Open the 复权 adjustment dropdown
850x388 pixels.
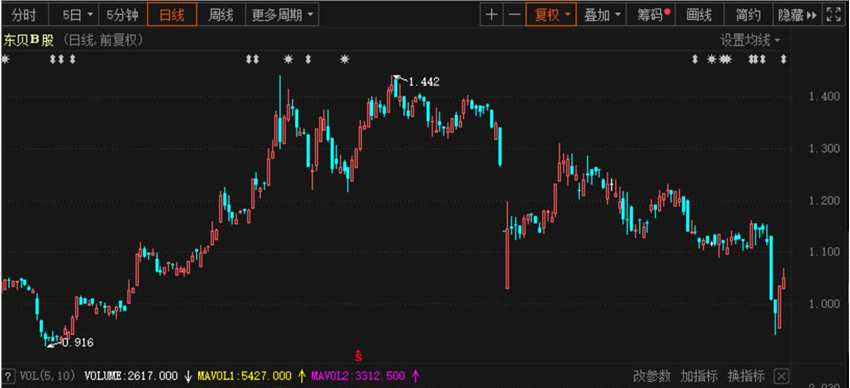[551, 15]
